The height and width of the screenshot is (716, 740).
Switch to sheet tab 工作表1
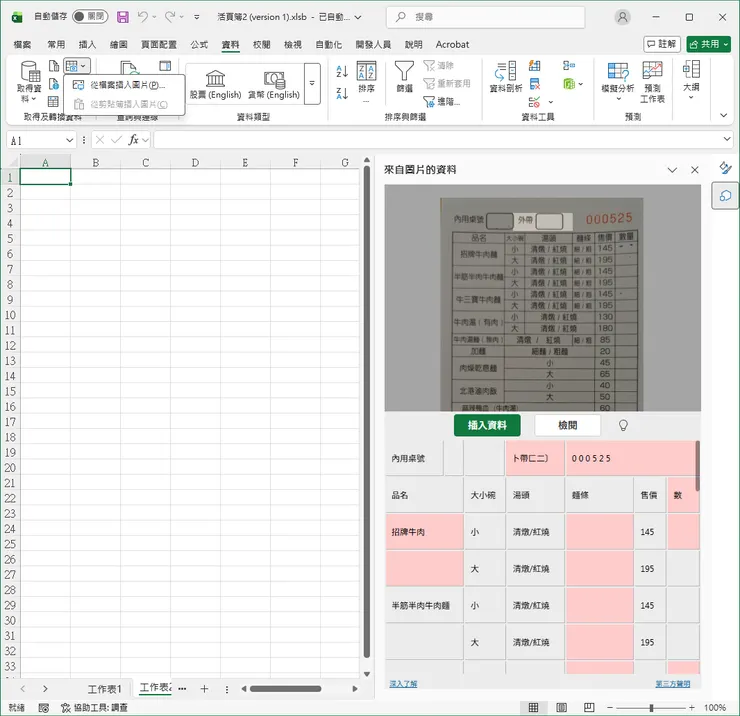pyautogui.click(x=105, y=689)
